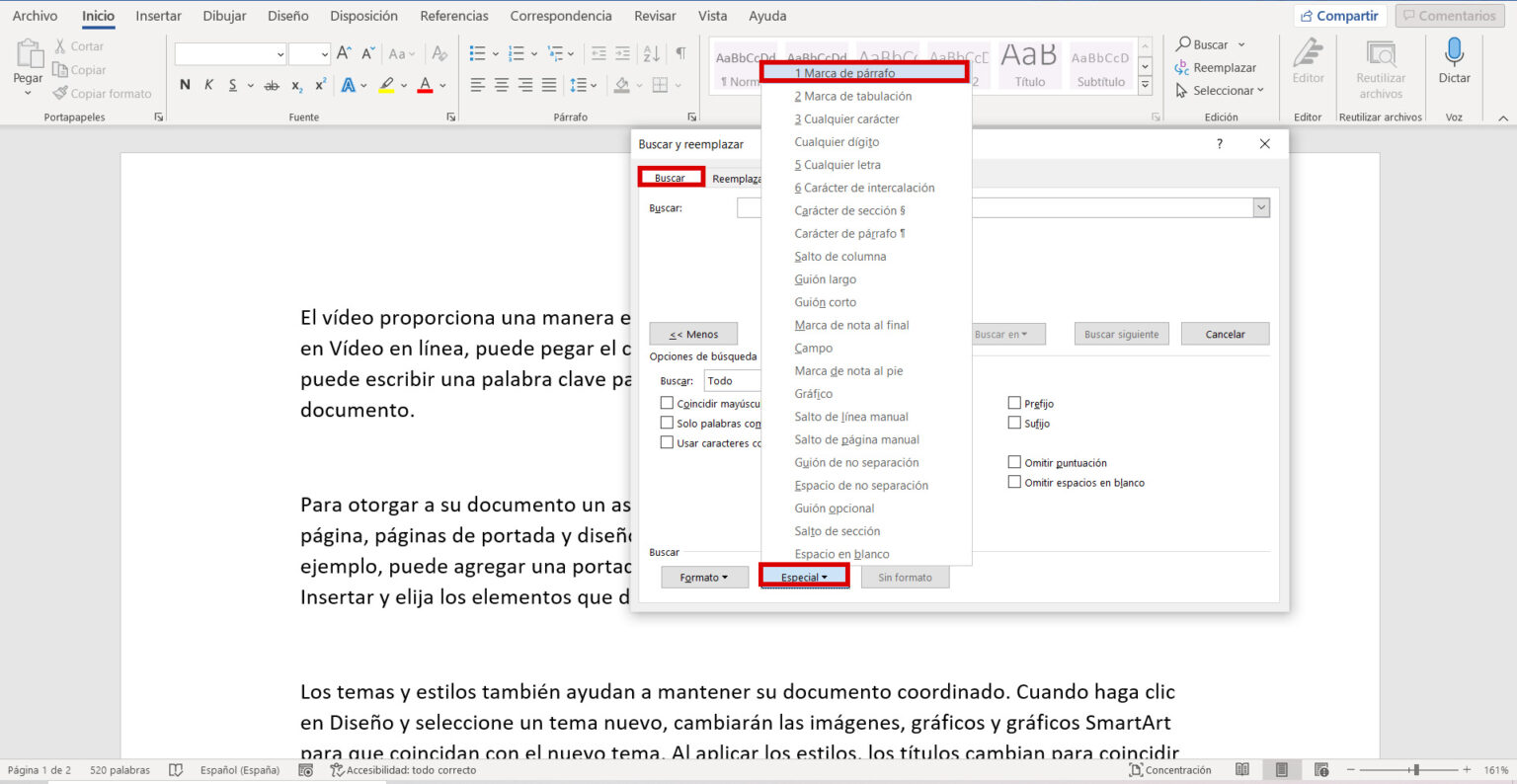The width and height of the screenshot is (1517, 784).
Task: Apply bold with the N button
Action: coord(185,85)
